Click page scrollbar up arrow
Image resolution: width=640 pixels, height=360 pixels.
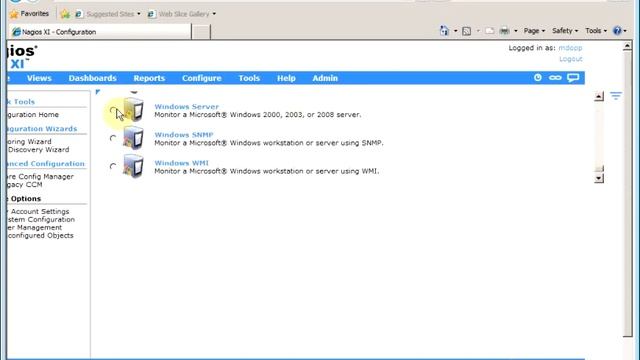click(627, 47)
